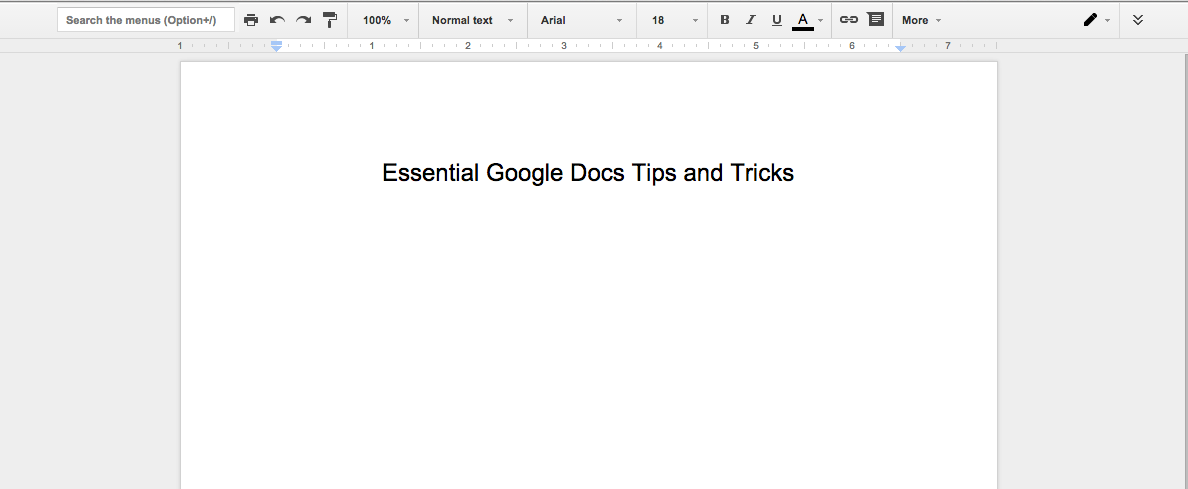Open the text color picker
The width and height of the screenshot is (1188, 489).
click(807, 20)
